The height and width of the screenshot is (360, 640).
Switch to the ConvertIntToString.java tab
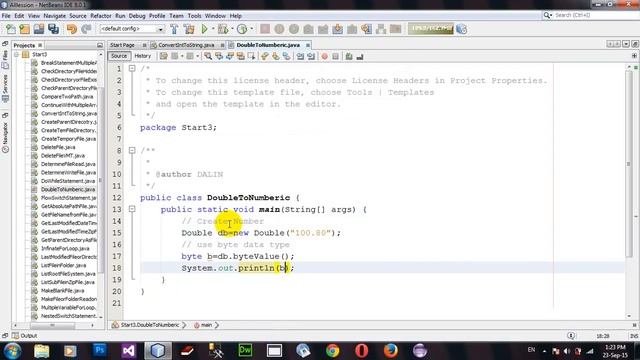[x=186, y=45]
